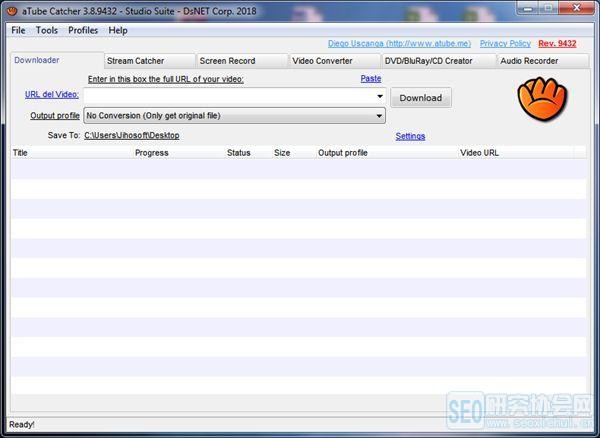Click the Rev. 9432 link
Screen dimensions: 600x438
coord(557,43)
